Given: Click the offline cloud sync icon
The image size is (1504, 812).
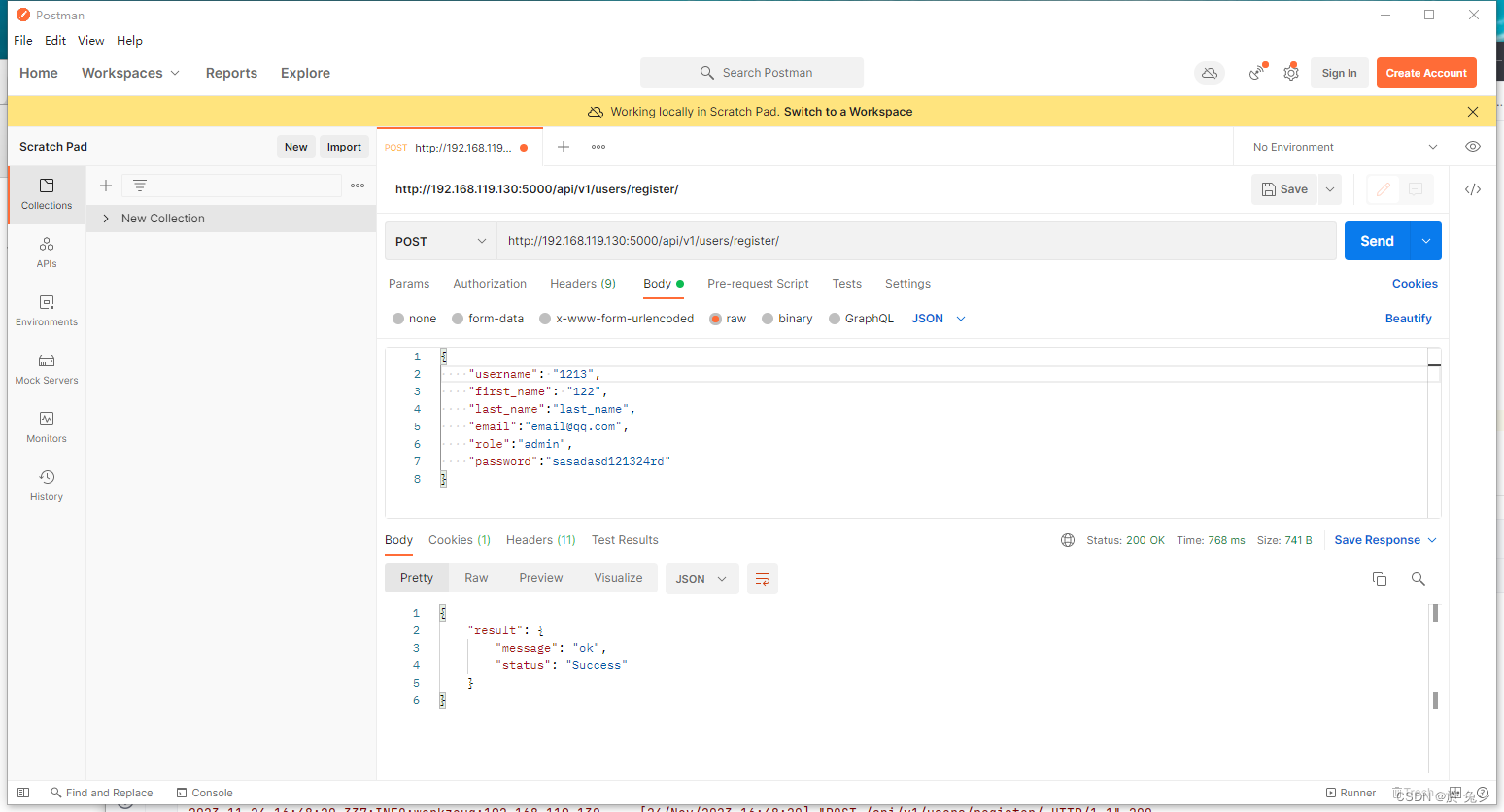Looking at the screenshot, I should click(1210, 73).
